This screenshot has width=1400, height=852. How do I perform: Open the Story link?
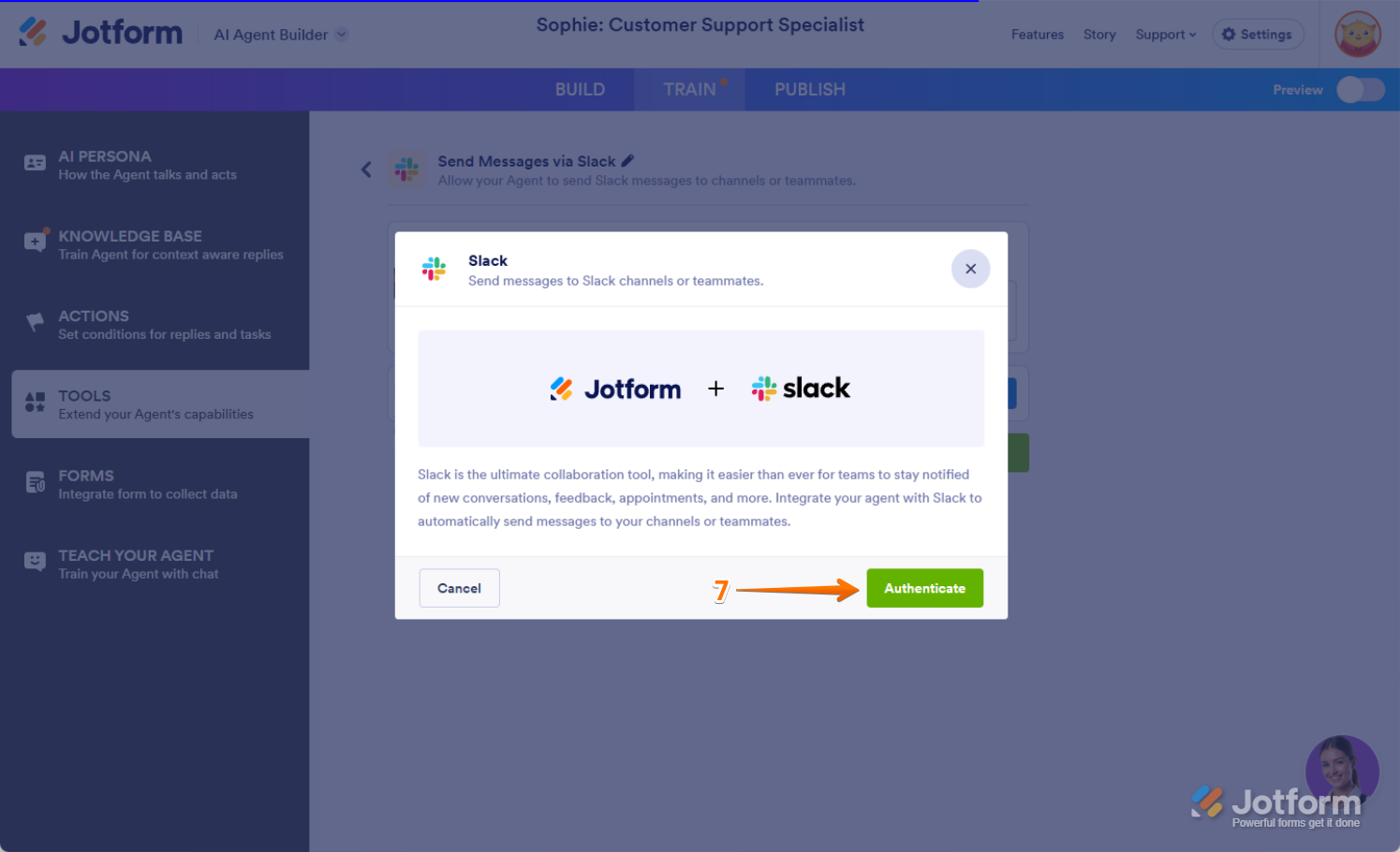(1099, 35)
